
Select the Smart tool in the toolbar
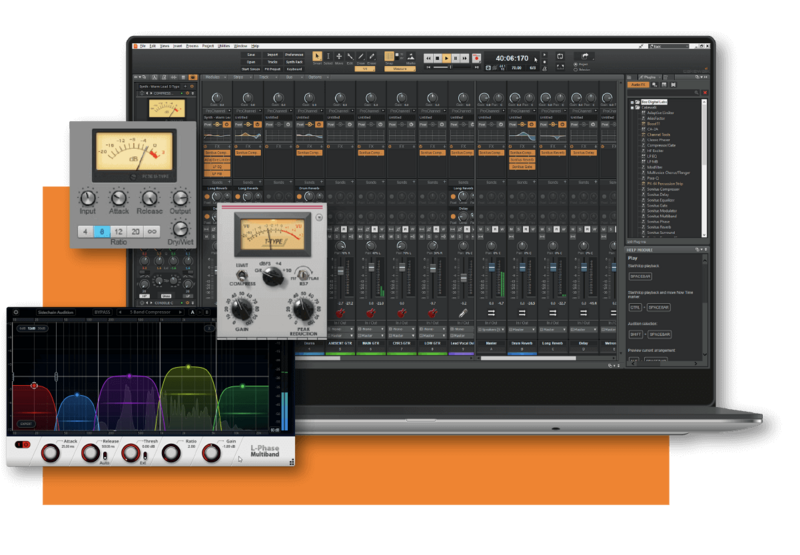coord(318,56)
